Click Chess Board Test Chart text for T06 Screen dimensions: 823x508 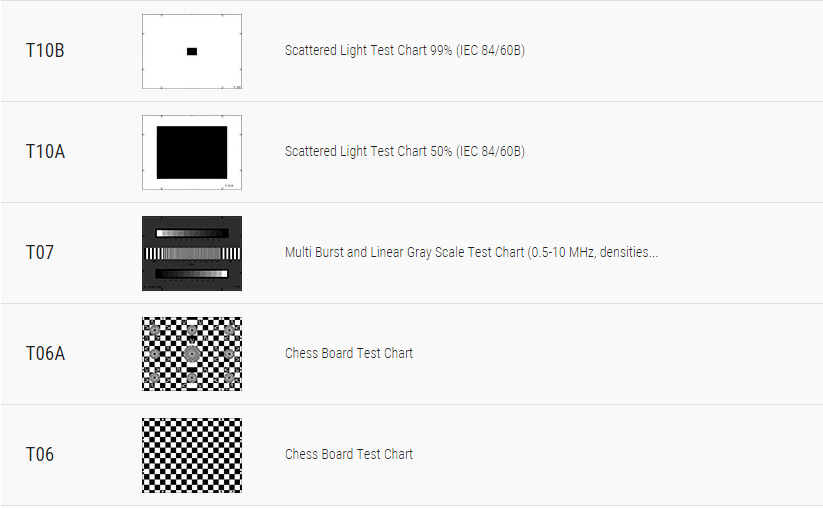coord(349,454)
